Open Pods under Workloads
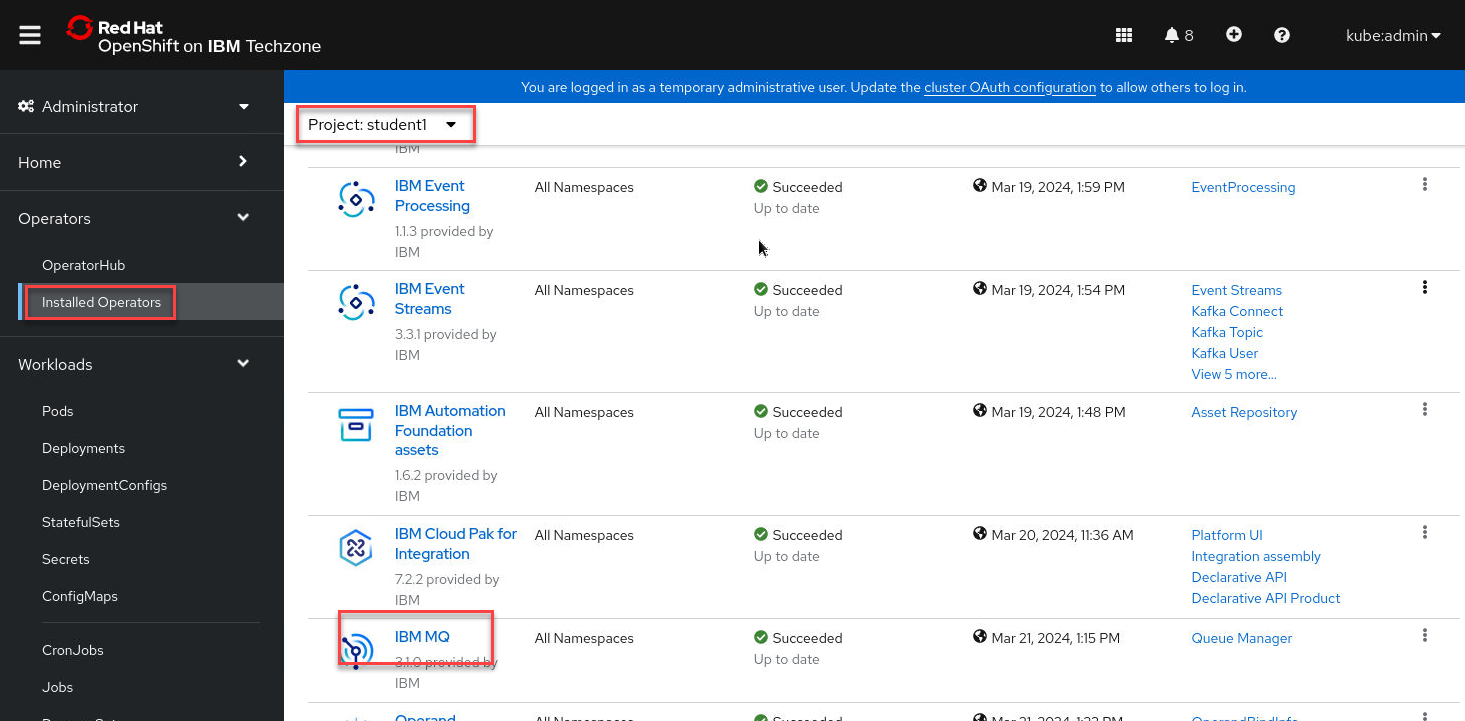The width and height of the screenshot is (1465, 721). (x=58, y=411)
